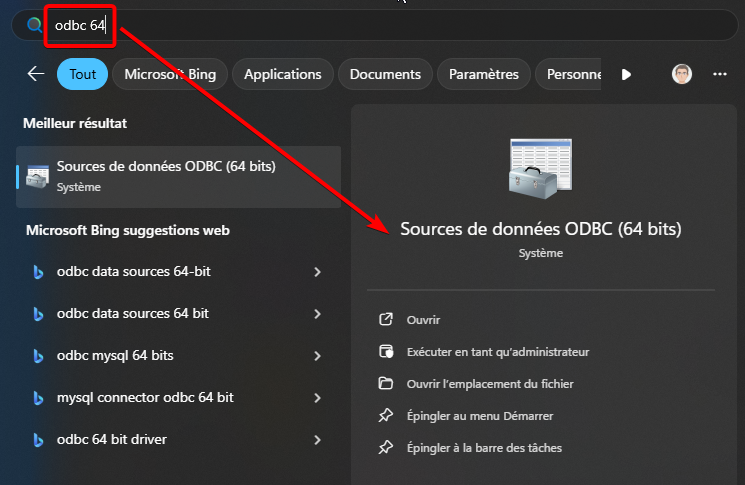The width and height of the screenshot is (745, 485).
Task: Click Bing icon beside odbc data sources 64 bit
Action: tap(38, 314)
